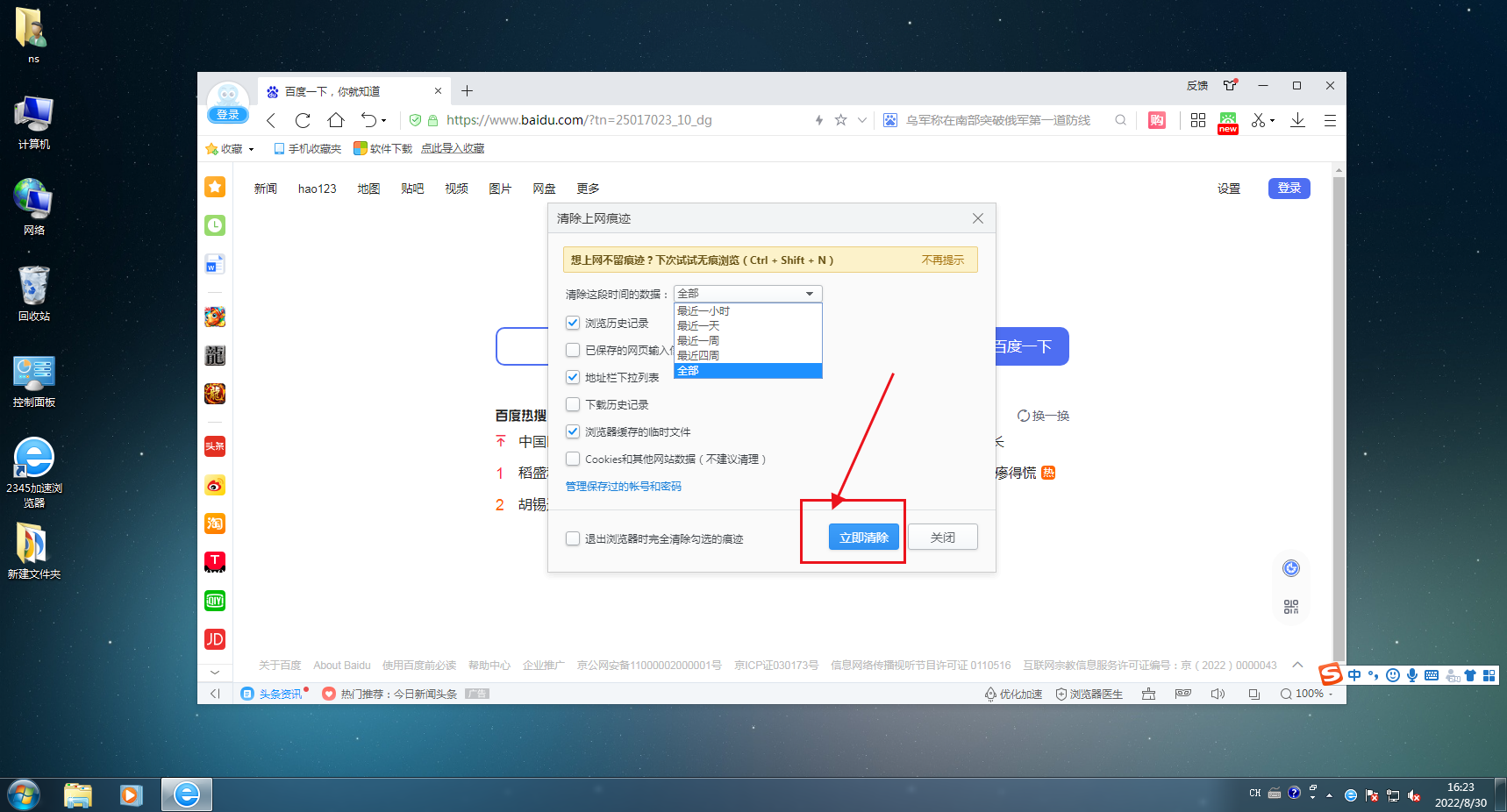Open the iQIYI sidebar icon
The image size is (1507, 812).
215,601
